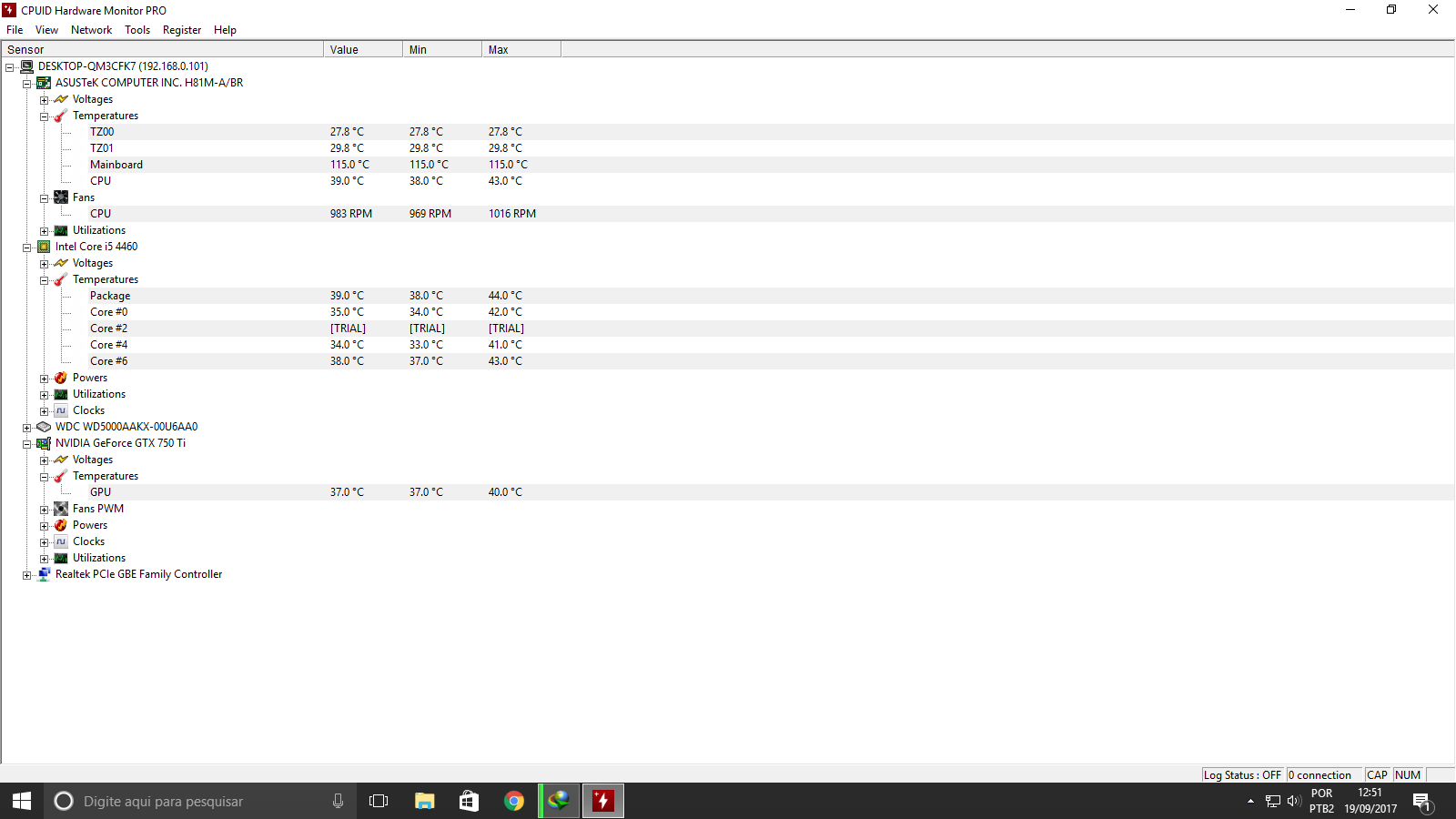Image resolution: width=1456 pixels, height=819 pixels.
Task: Select the computer icon beside DESKTOP-QM3CFK7
Action: pyautogui.click(x=26, y=66)
